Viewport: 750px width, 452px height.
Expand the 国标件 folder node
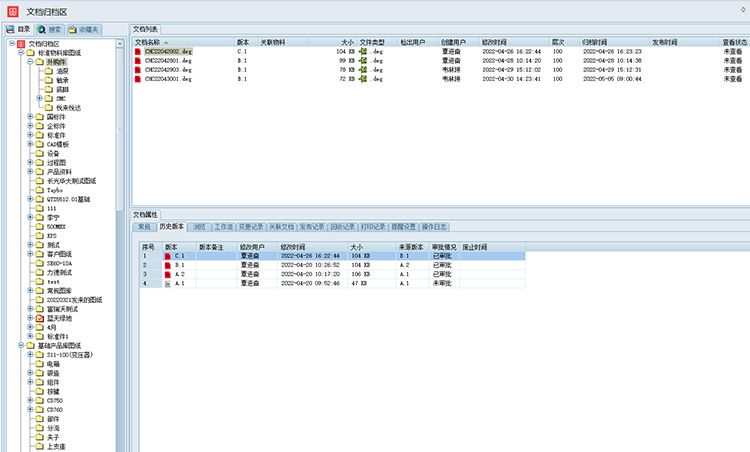(x=30, y=116)
